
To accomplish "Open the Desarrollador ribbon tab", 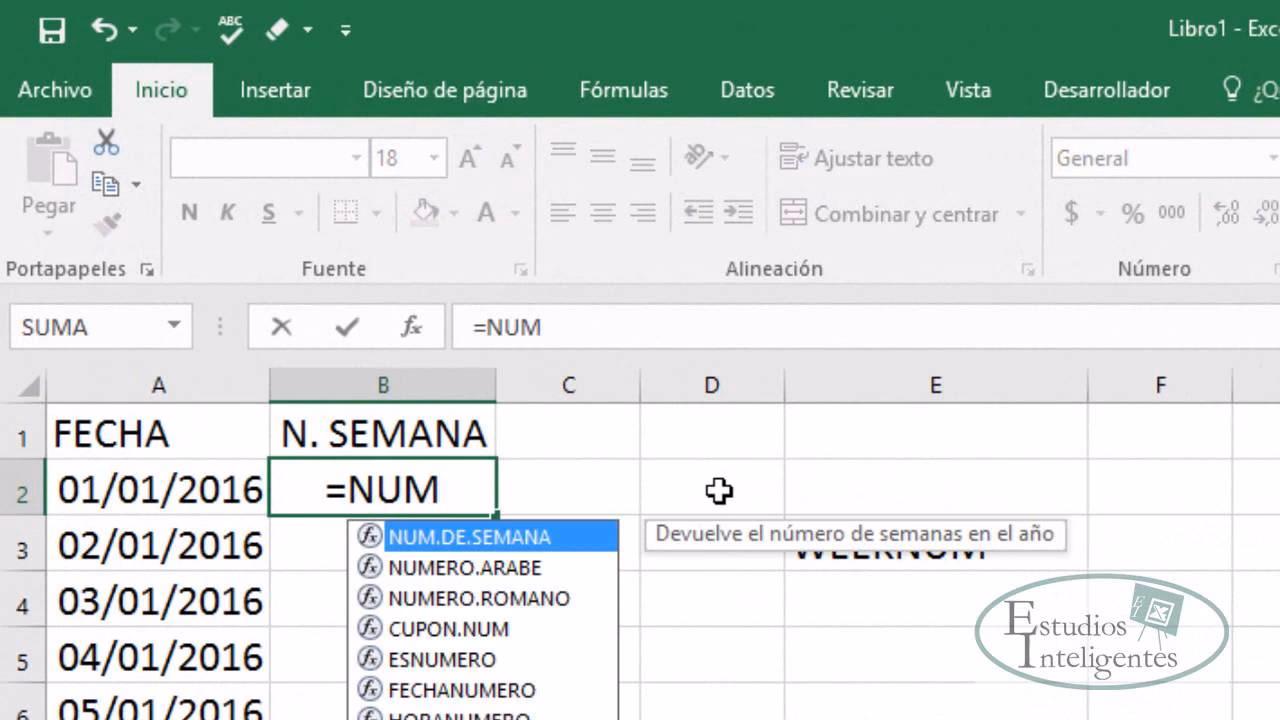I will coord(1106,90).
